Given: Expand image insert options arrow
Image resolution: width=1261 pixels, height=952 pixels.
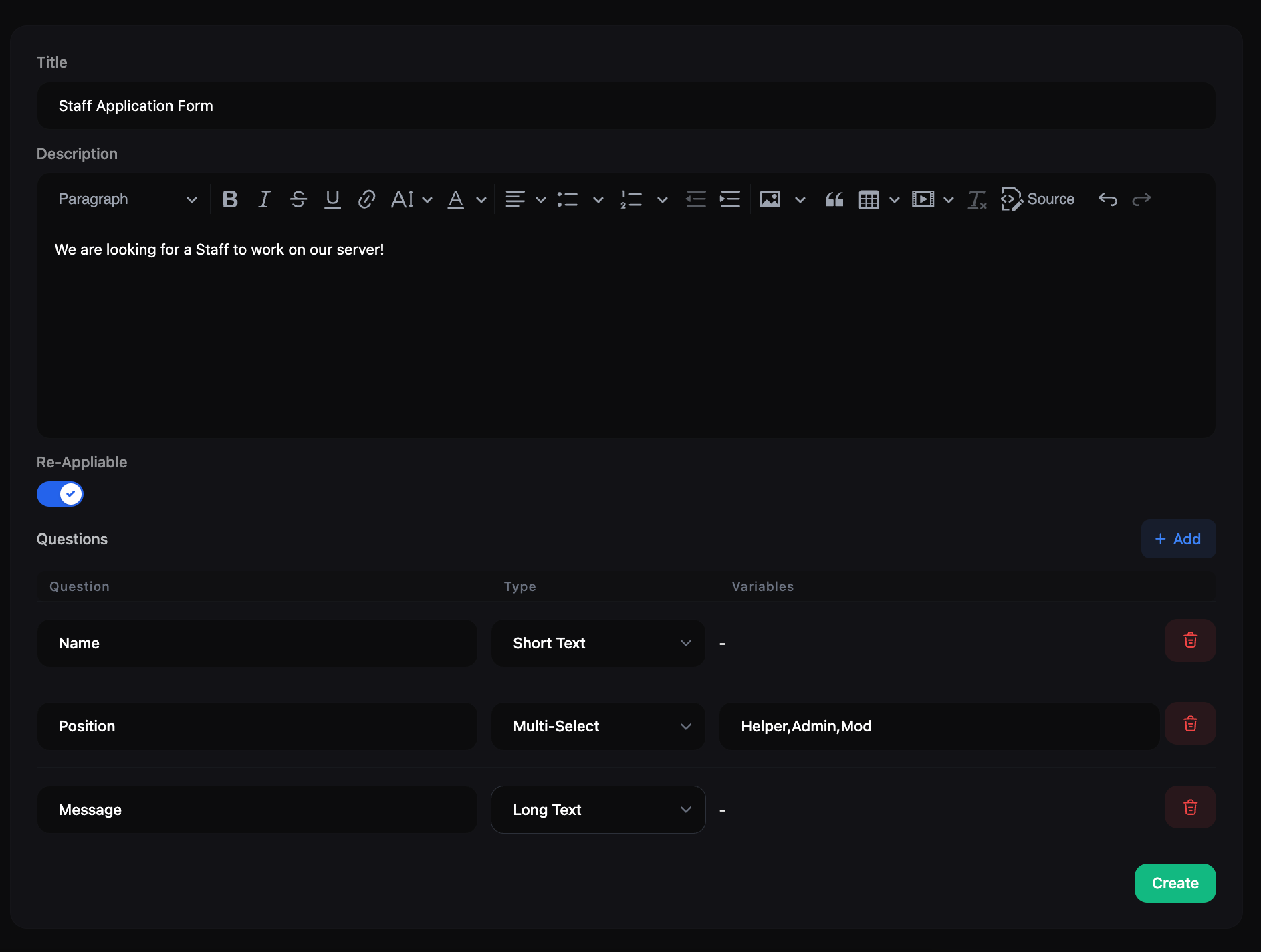Looking at the screenshot, I should tap(800, 200).
